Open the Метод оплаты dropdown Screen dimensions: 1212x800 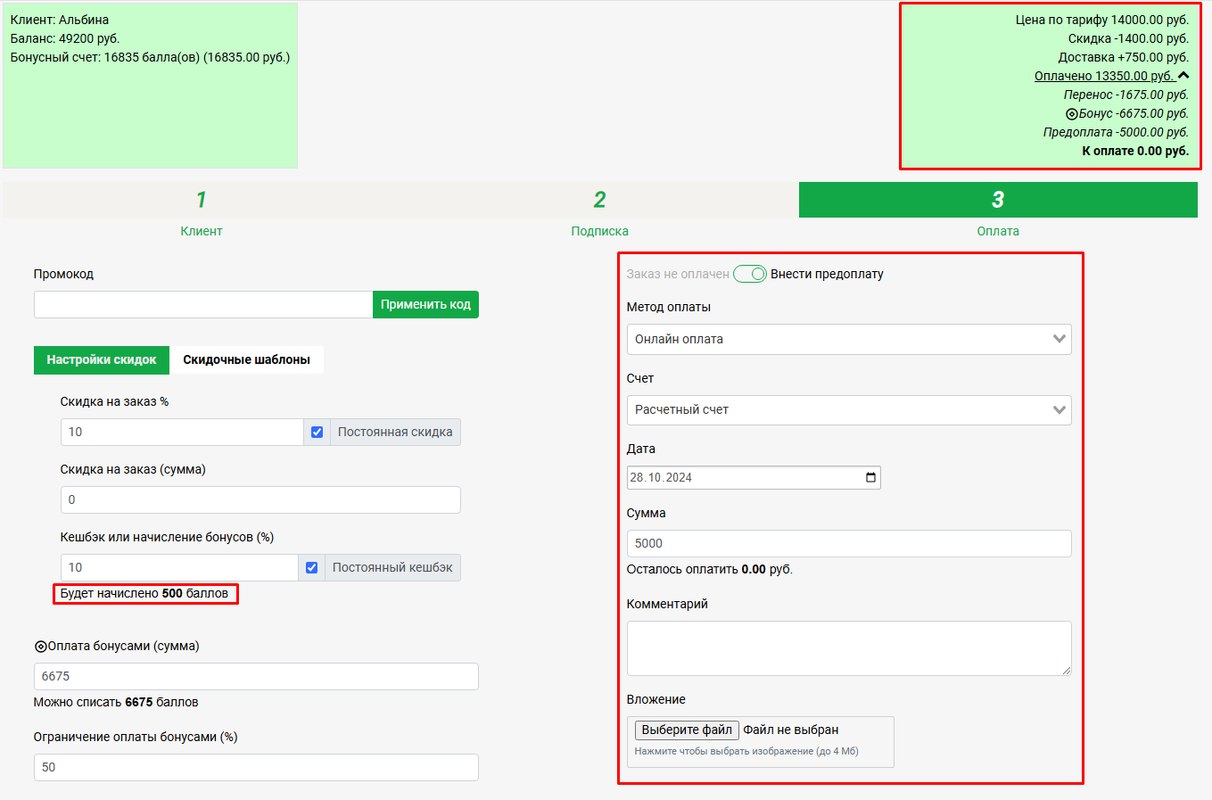848,339
